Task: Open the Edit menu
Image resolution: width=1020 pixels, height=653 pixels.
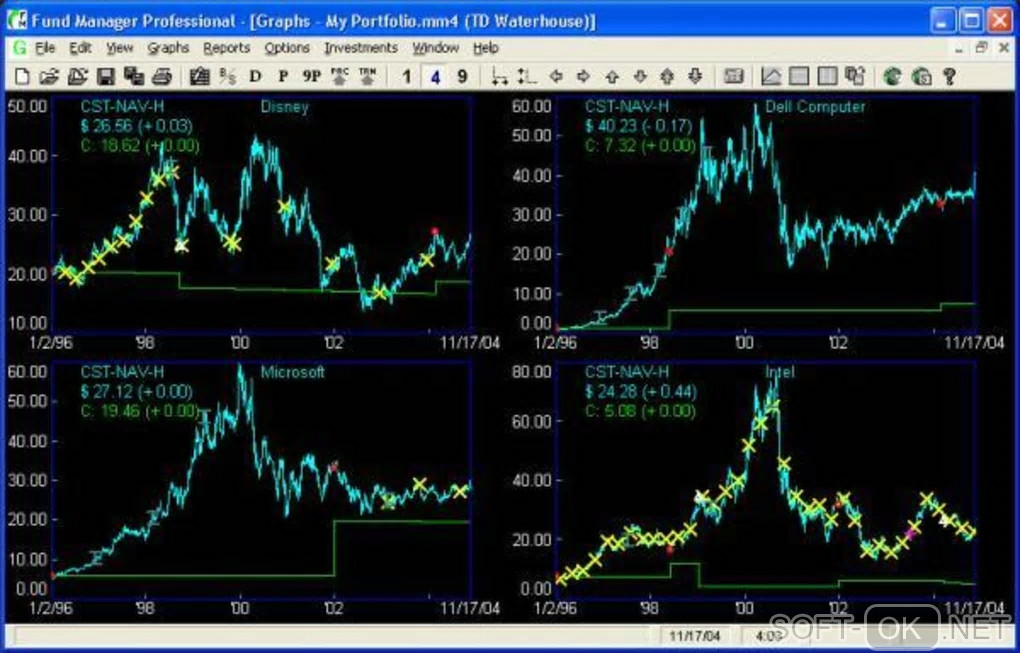Action: (80, 47)
